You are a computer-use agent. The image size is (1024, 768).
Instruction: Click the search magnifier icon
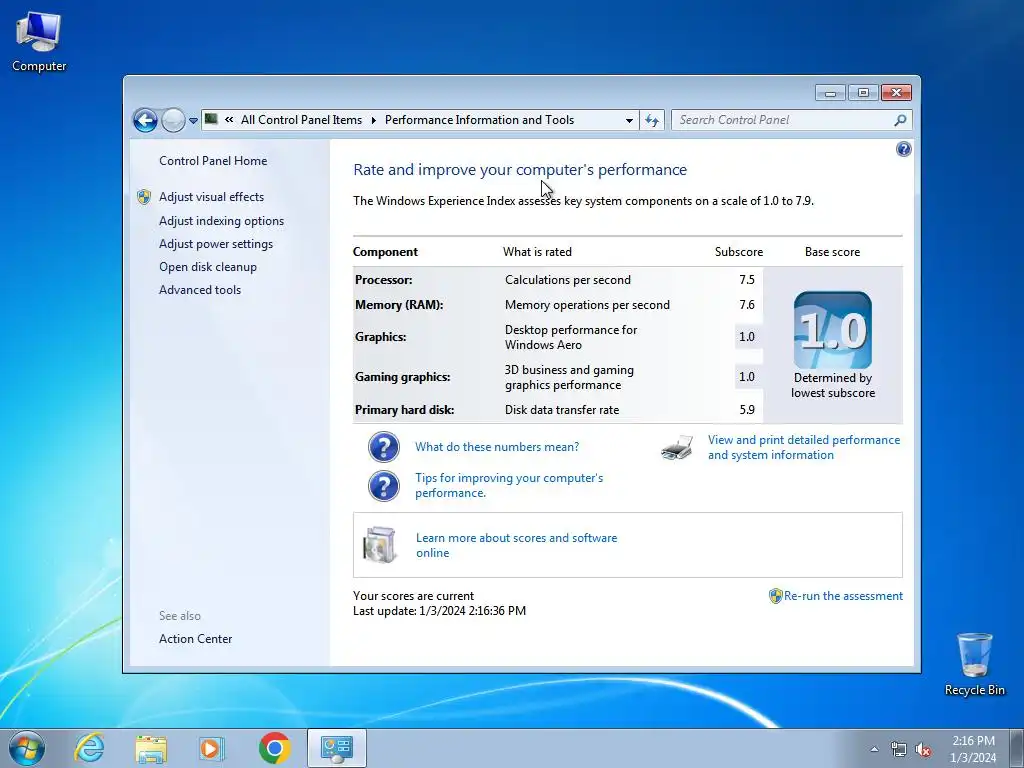[x=900, y=120]
